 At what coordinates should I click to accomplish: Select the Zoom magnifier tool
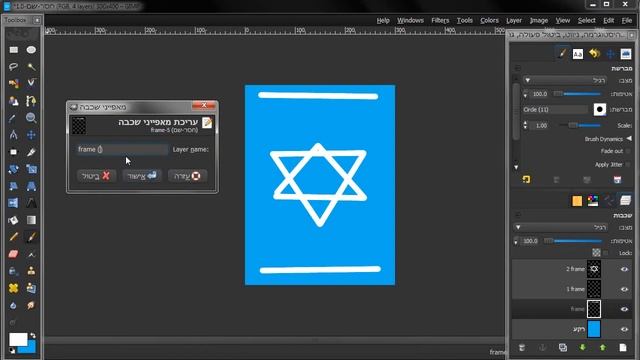[x=31, y=118]
